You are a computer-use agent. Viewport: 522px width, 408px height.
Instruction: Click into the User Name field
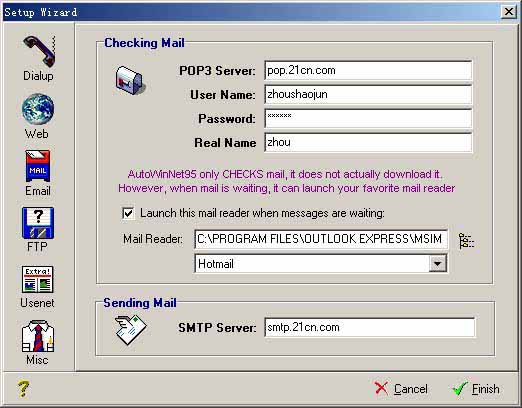pyautogui.click(x=368, y=94)
